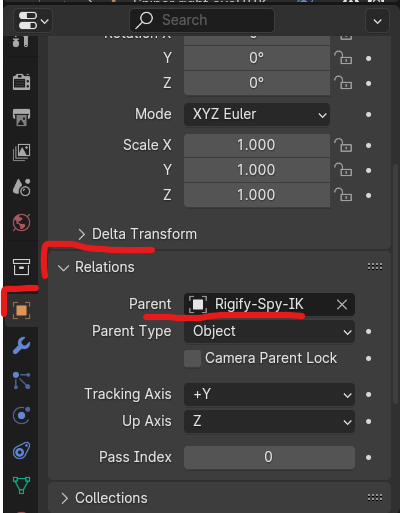Animate Parent Type property dot
Screen dimensions: 400x513
tap(368, 332)
